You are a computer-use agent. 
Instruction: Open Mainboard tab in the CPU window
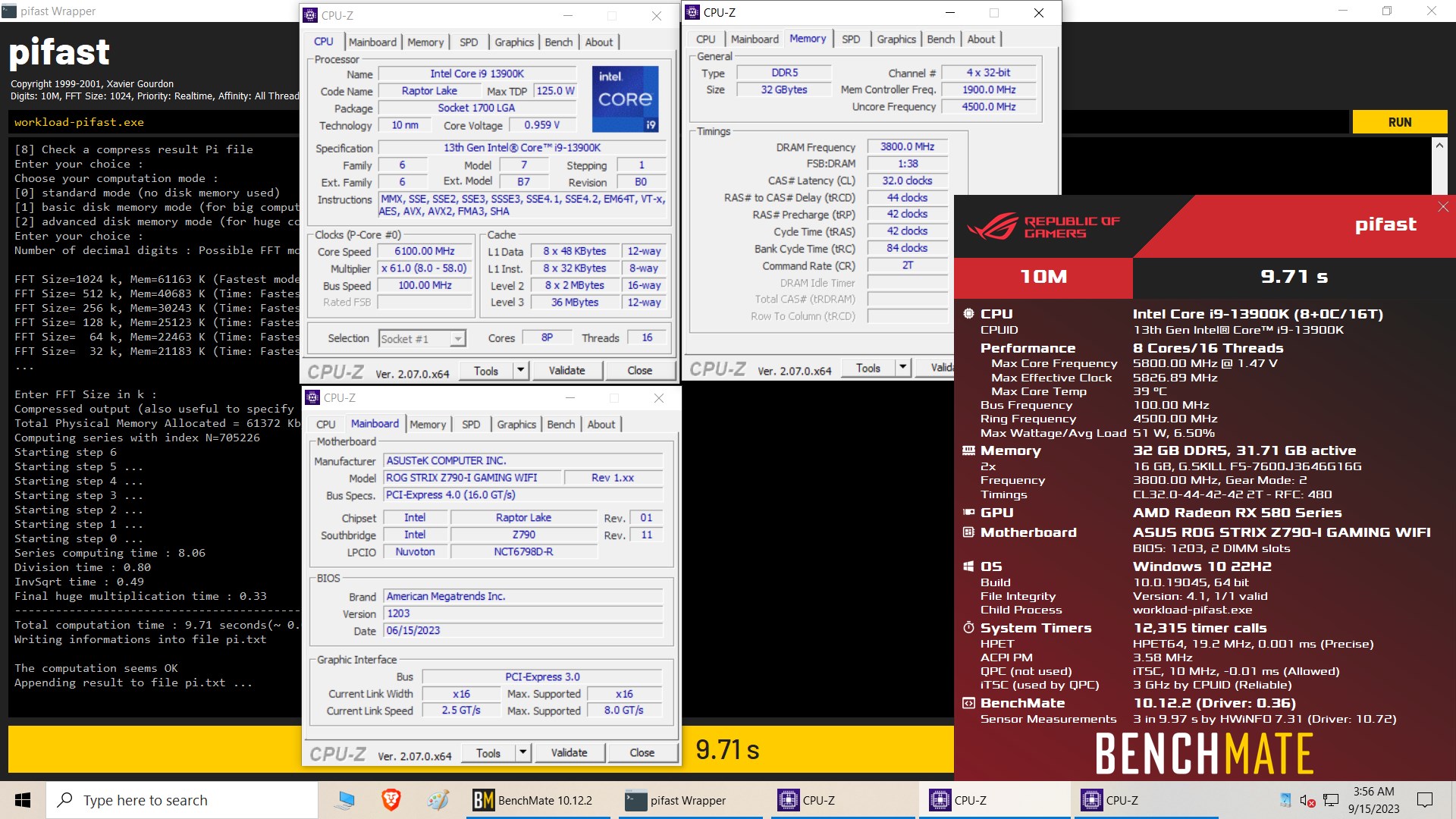pyautogui.click(x=372, y=42)
